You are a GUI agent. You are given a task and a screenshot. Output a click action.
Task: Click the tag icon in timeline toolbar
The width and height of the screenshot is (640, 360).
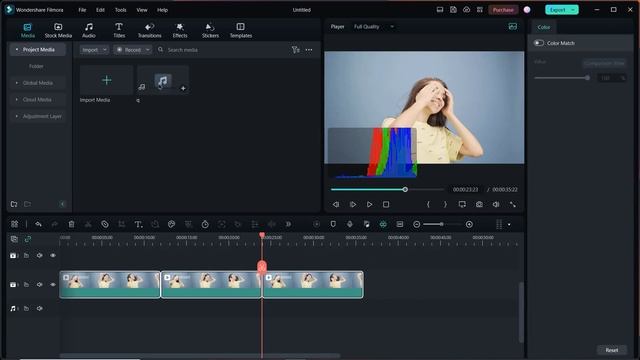(105, 224)
